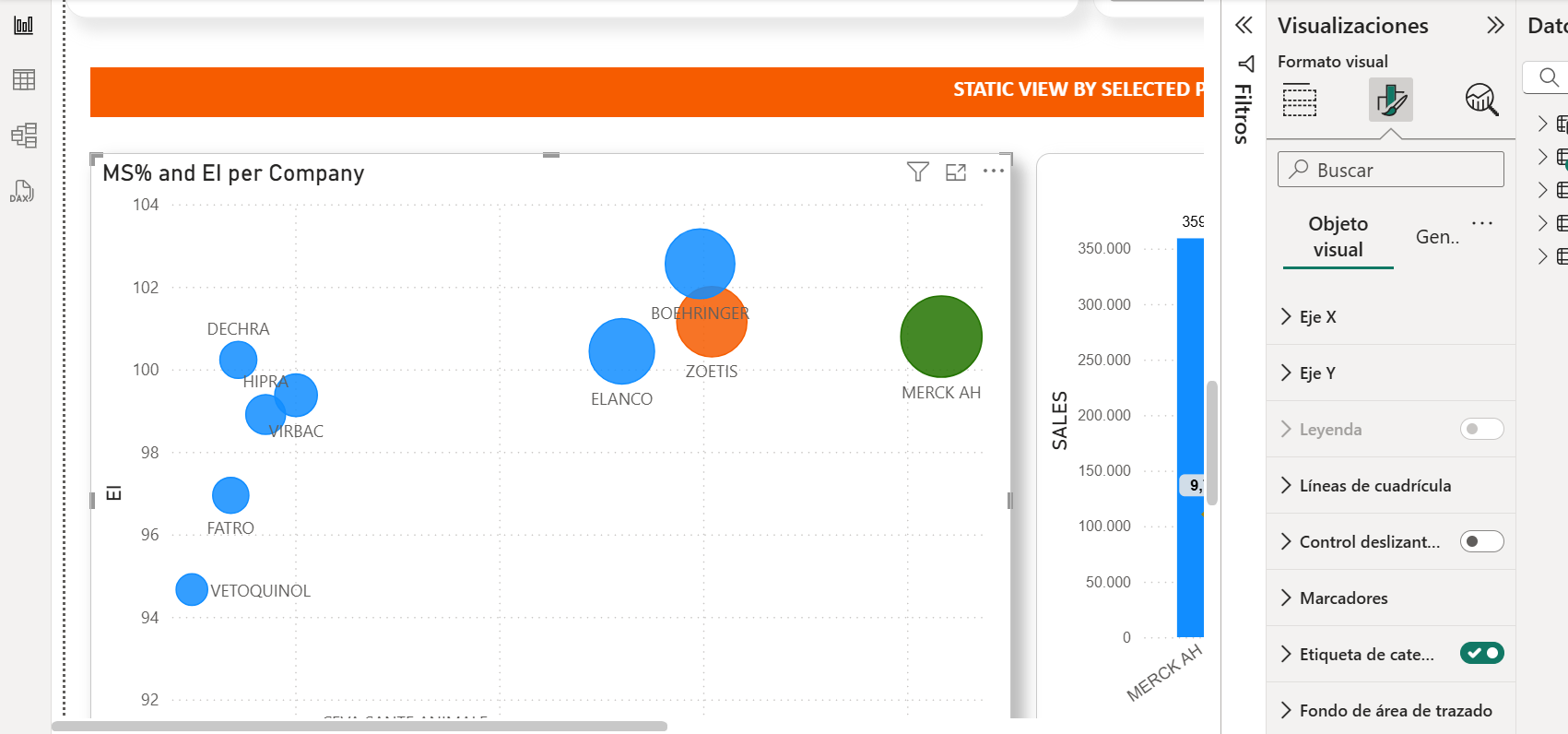
Task: Click the MERCK AH sales bar
Action: [1190, 438]
